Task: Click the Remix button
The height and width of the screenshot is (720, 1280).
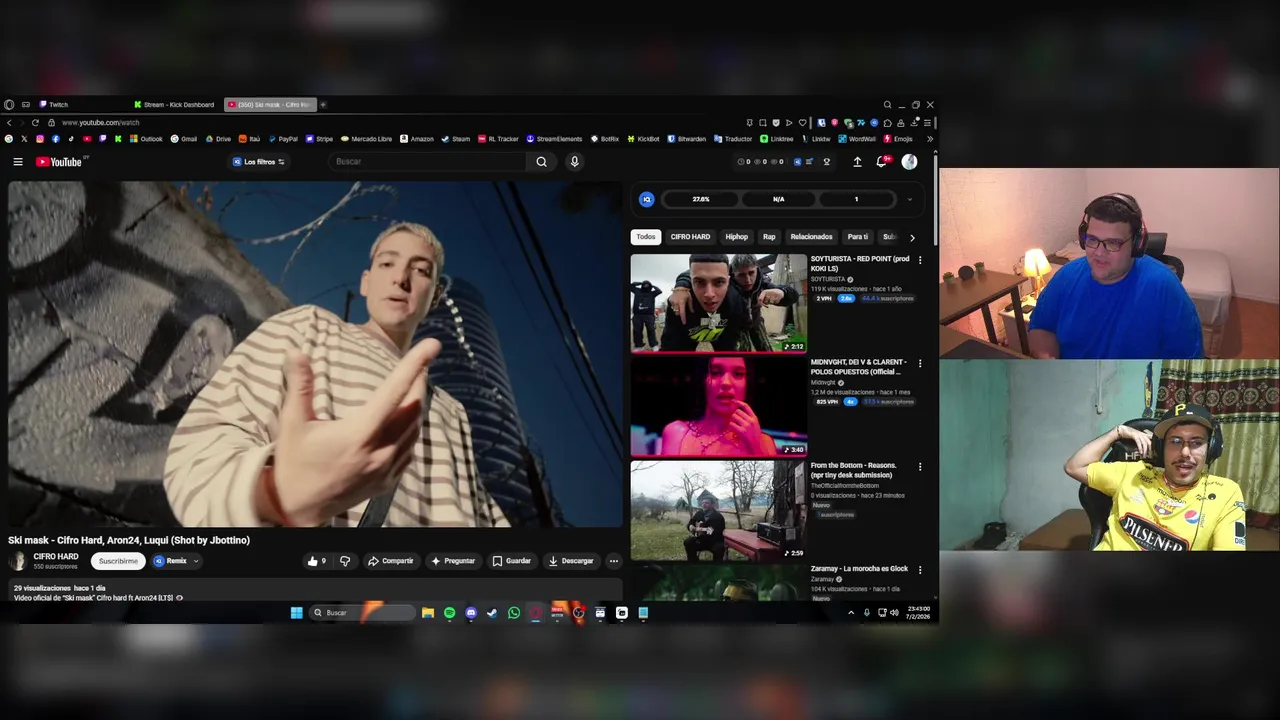Action: click(170, 561)
